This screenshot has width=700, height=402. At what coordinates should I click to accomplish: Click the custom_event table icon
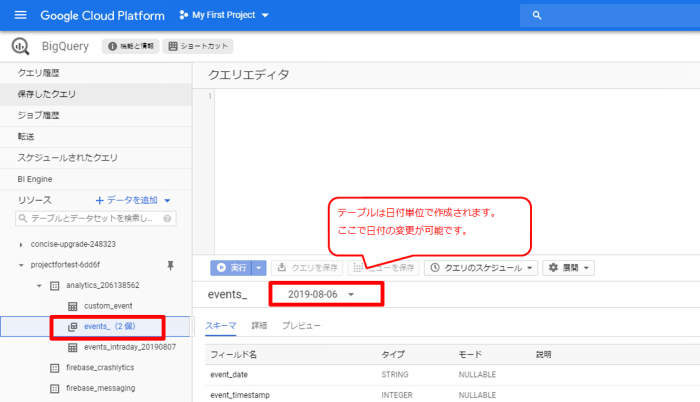pyautogui.click(x=72, y=306)
